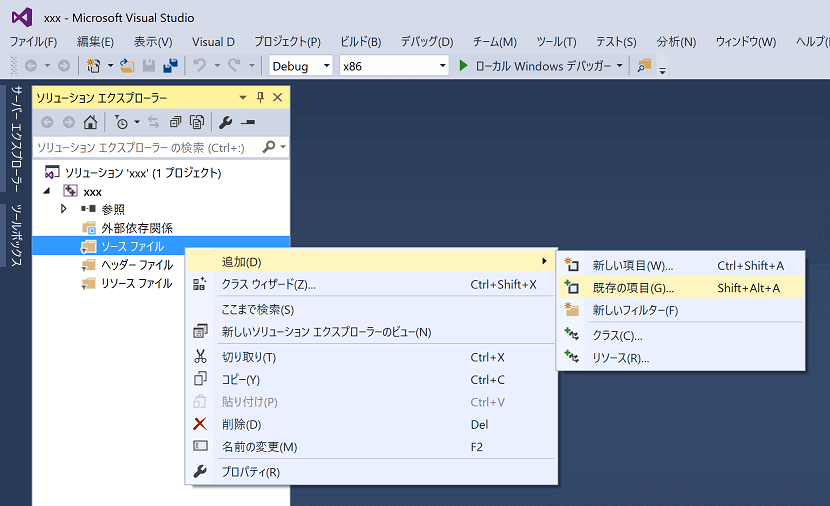The image size is (830, 506).
Task: Choose 新しいフィルター(F) from the submenu
Action: tap(681, 310)
